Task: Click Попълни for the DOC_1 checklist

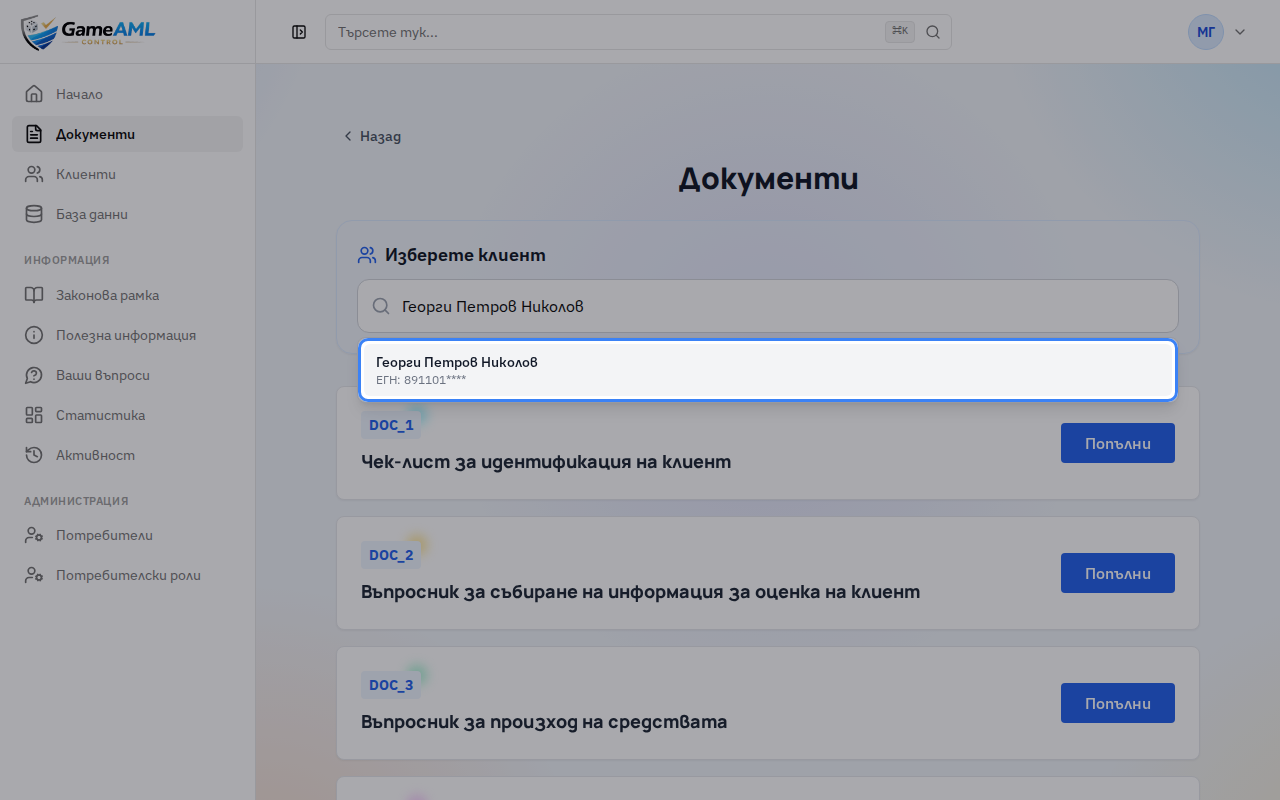Action: coord(1117,443)
